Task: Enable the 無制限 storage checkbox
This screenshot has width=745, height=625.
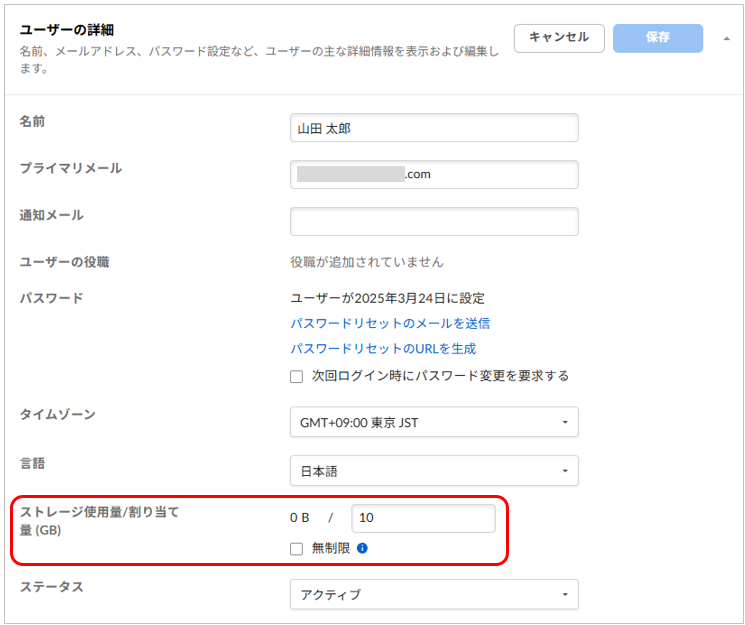Action: 296,548
